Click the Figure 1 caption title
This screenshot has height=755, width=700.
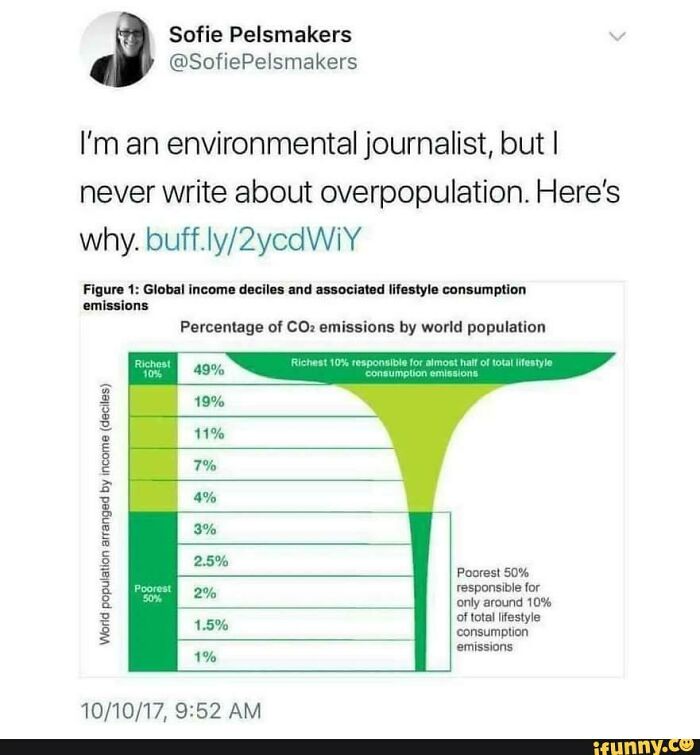pos(304,297)
